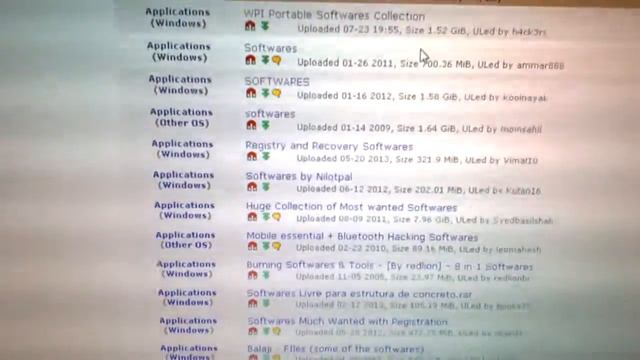Click magnet icon for Softwares Livre para estrutura
Viewport: 640px width, 360px height.
253,303
